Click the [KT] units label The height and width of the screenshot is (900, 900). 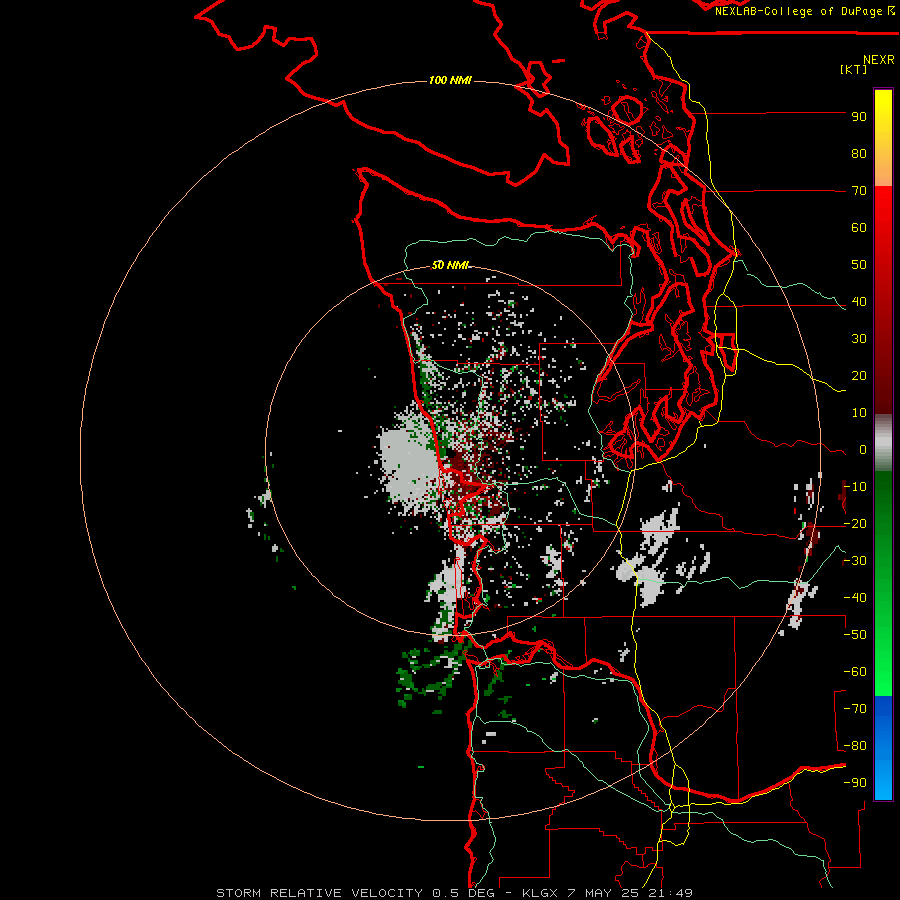(x=854, y=69)
